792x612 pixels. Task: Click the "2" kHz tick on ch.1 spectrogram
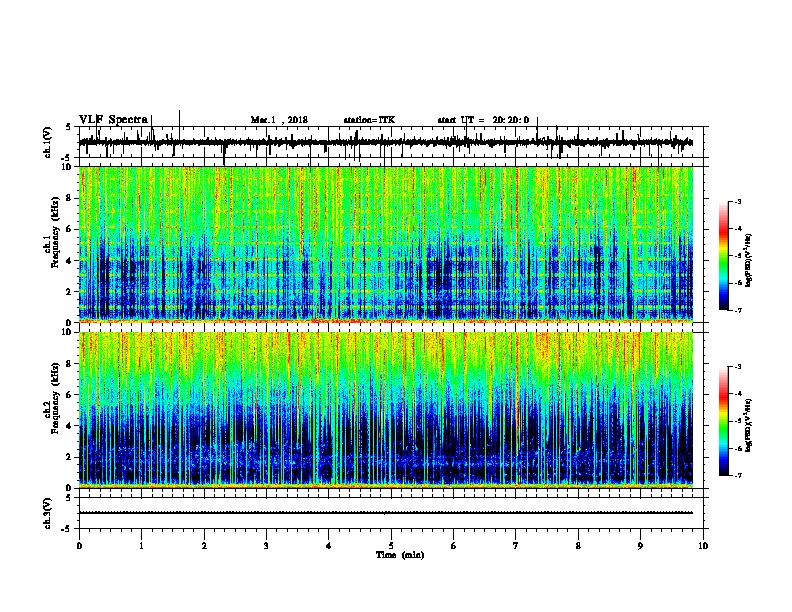point(70,291)
